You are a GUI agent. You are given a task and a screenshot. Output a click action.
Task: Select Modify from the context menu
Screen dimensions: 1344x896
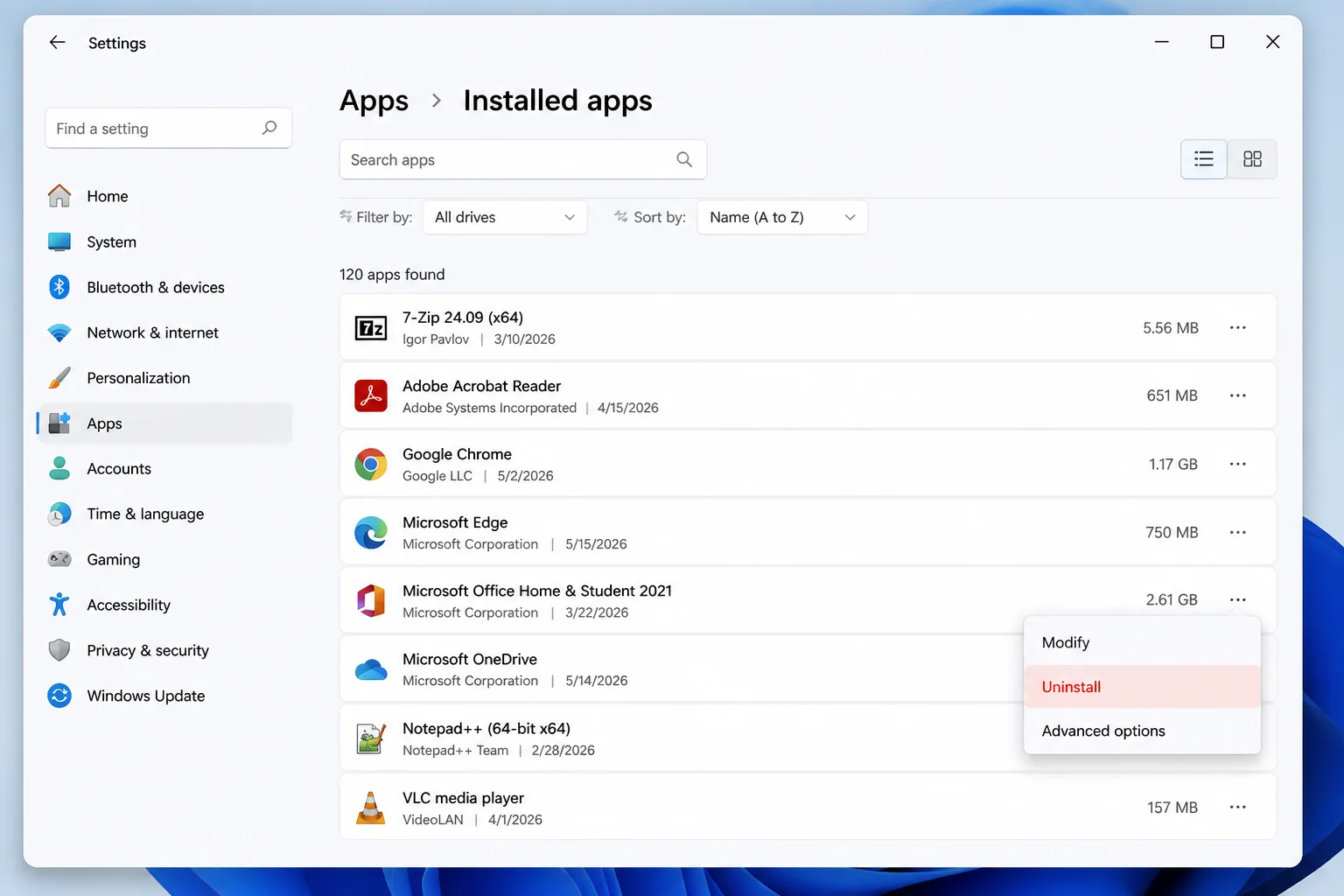tap(1142, 642)
